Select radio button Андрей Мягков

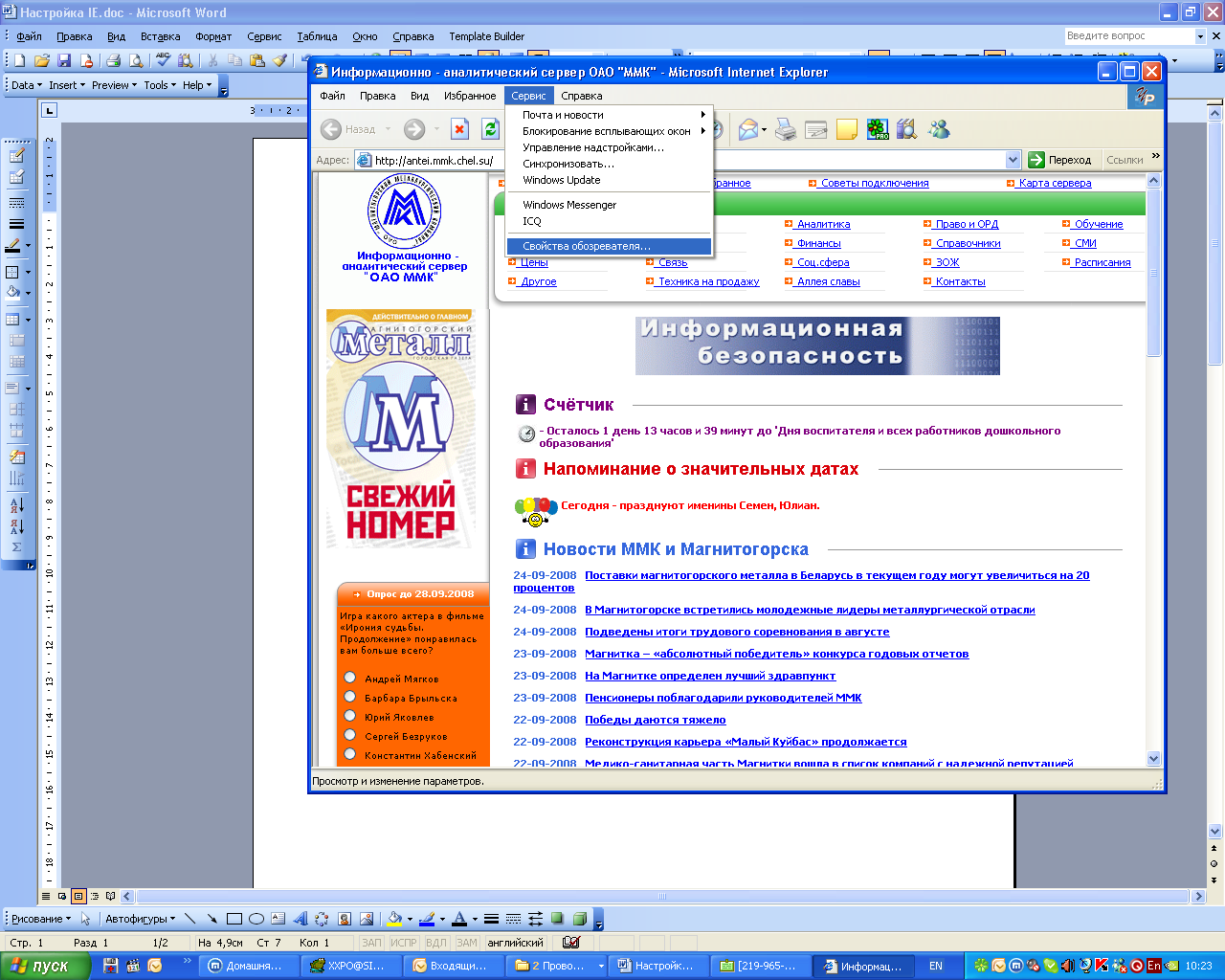[x=350, y=678]
